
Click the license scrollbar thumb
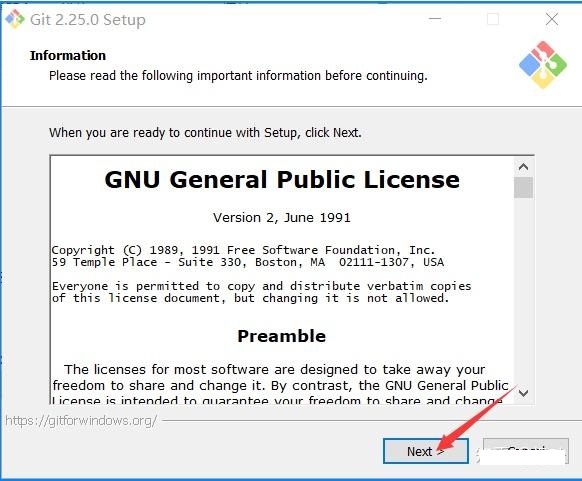(523, 187)
